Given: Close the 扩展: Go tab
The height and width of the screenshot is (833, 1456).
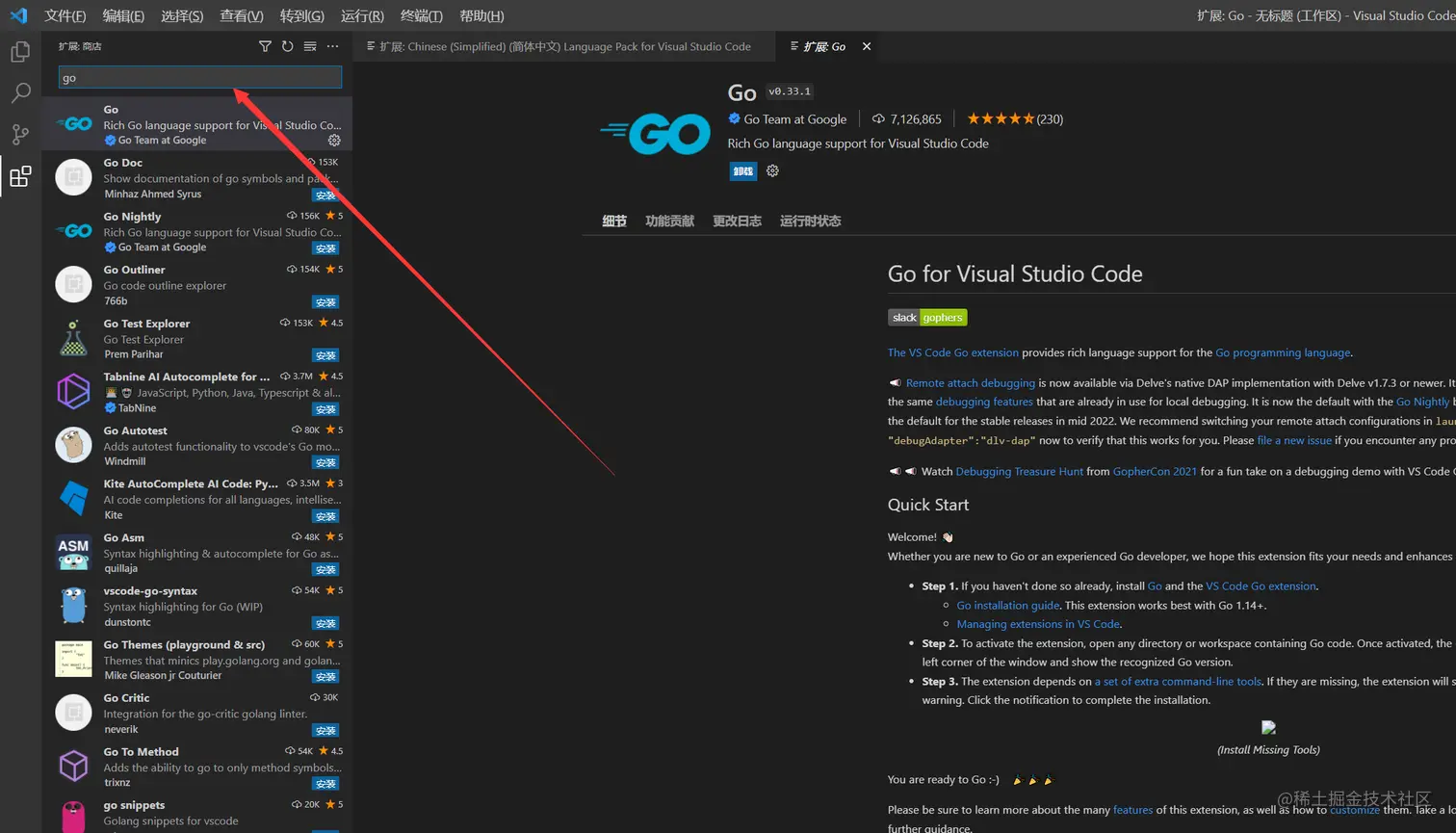Looking at the screenshot, I should point(867,46).
